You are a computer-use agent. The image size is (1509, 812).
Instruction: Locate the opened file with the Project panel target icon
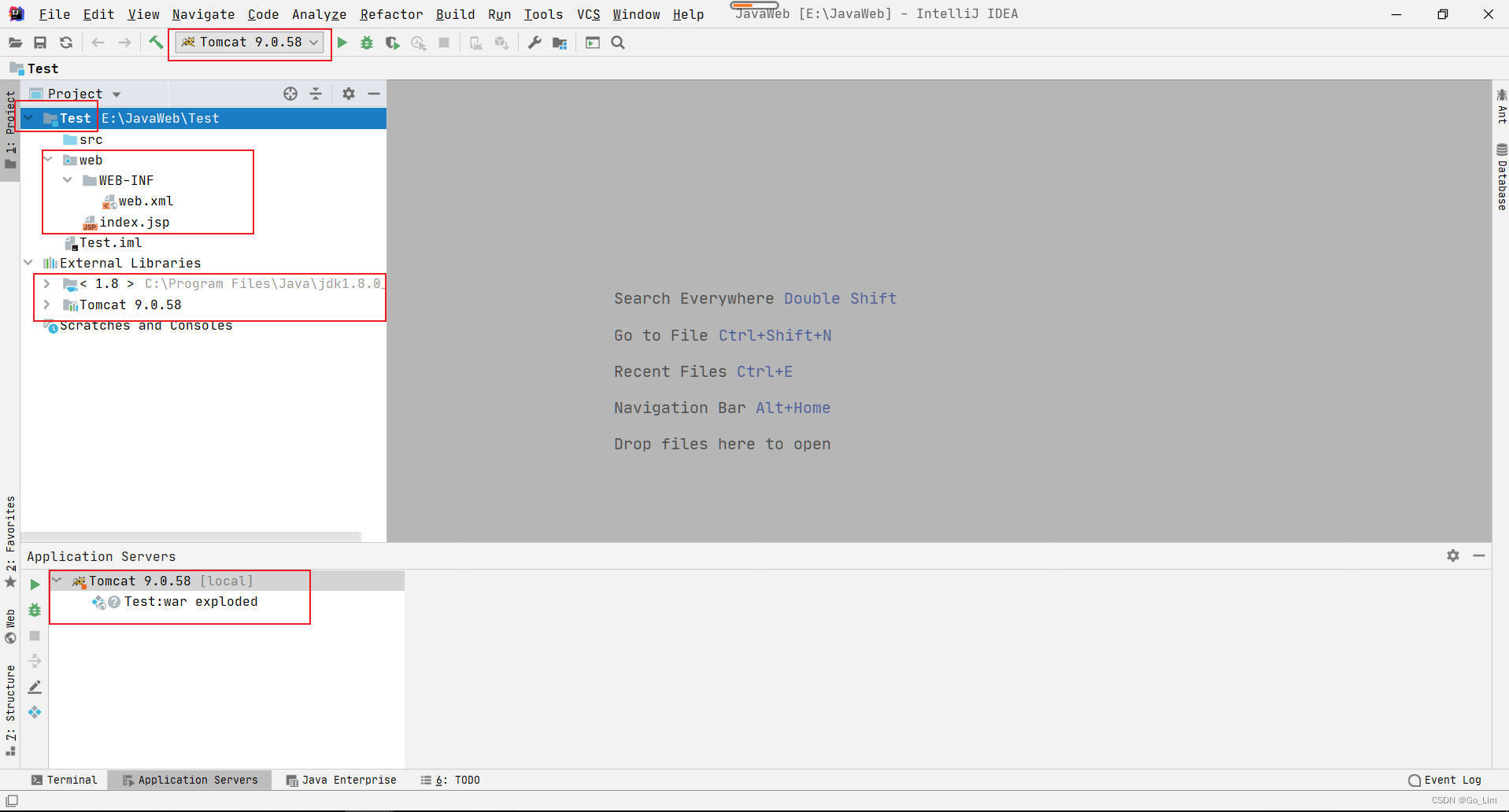290,94
